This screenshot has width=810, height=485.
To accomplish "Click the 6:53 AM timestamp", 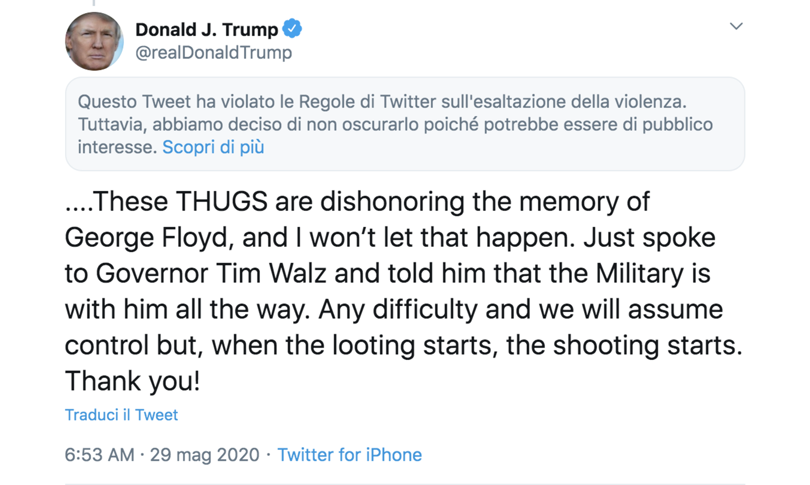I will click(99, 454).
